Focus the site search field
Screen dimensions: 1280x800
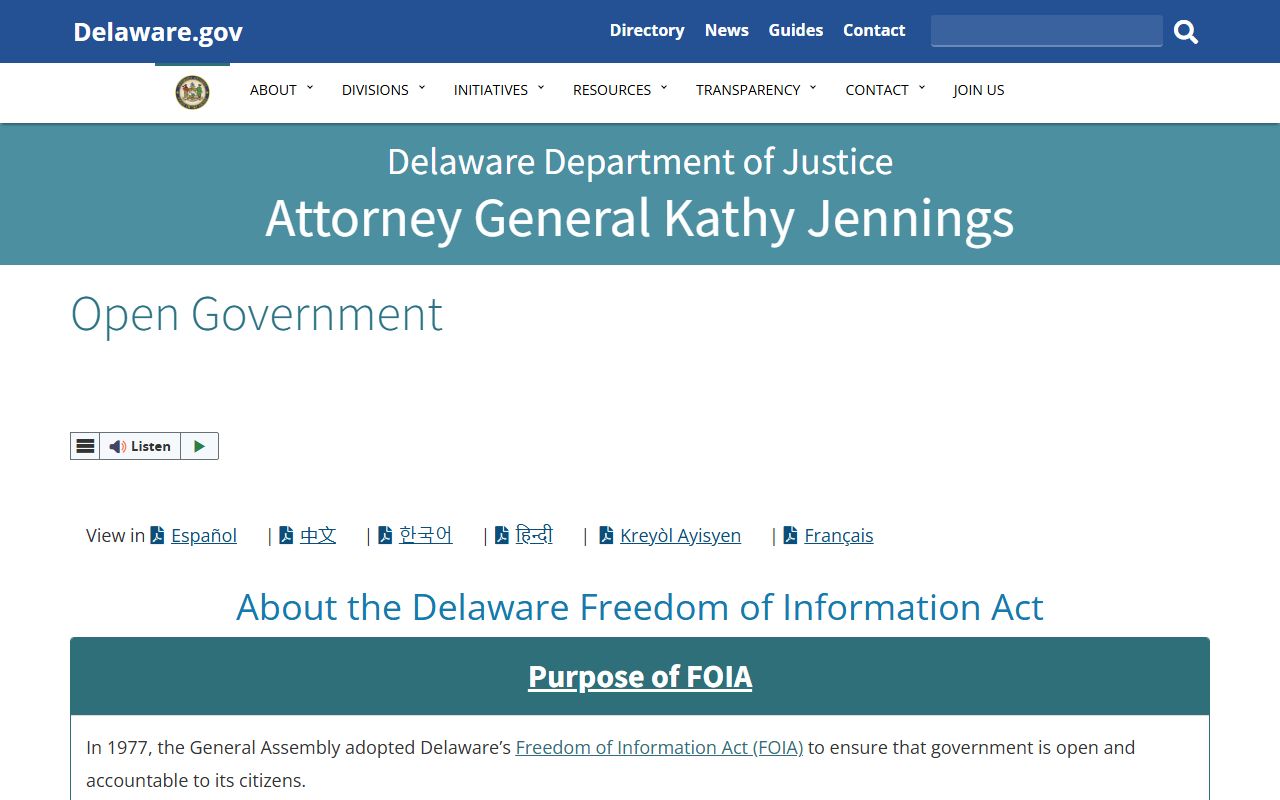(x=1047, y=31)
